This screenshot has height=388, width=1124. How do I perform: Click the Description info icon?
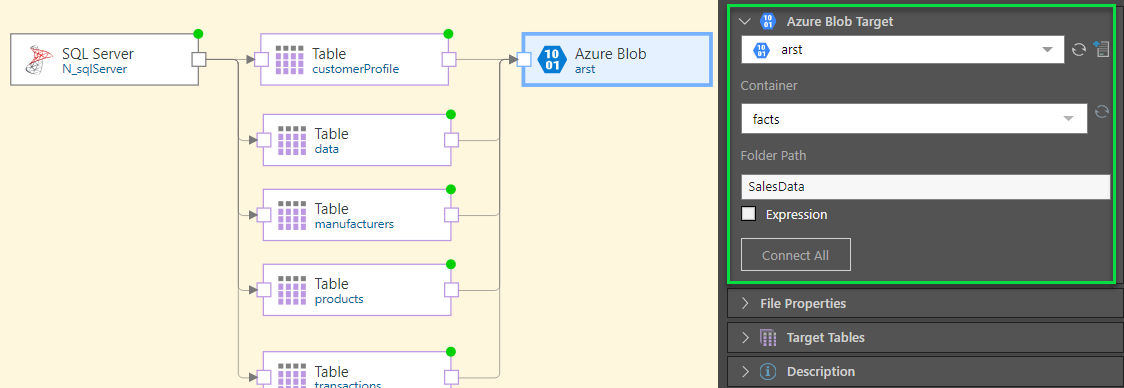(768, 372)
